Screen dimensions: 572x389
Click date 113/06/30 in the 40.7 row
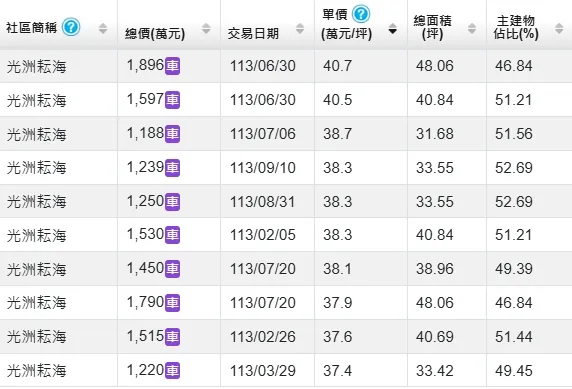(263, 66)
